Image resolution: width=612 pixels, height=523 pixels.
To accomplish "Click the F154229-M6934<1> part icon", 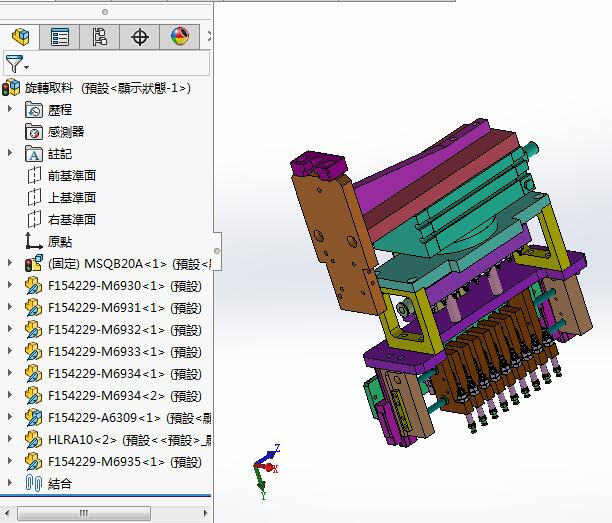I will [x=34, y=374].
